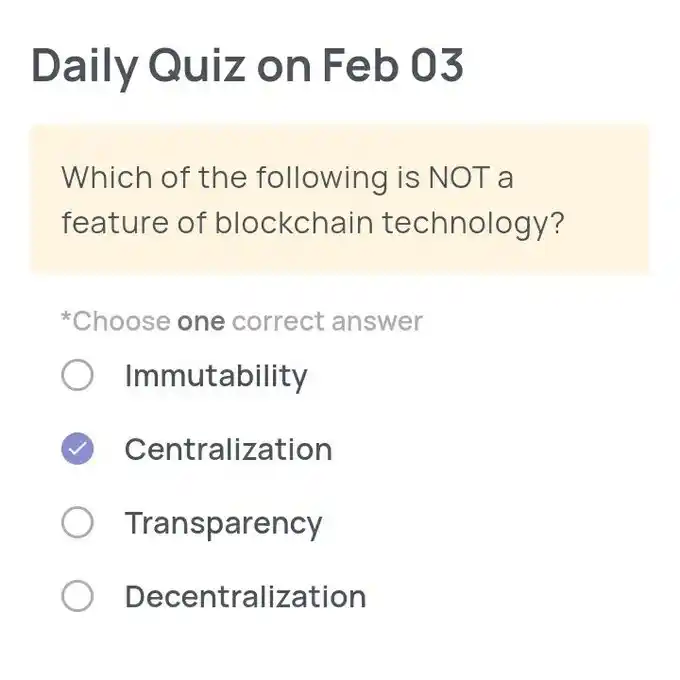Click the "Centralization" answer label
The image size is (680, 680).
[x=228, y=450]
